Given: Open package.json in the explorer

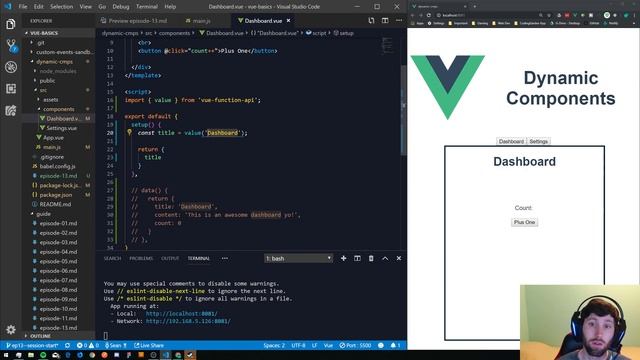Looking at the screenshot, I should (56, 195).
